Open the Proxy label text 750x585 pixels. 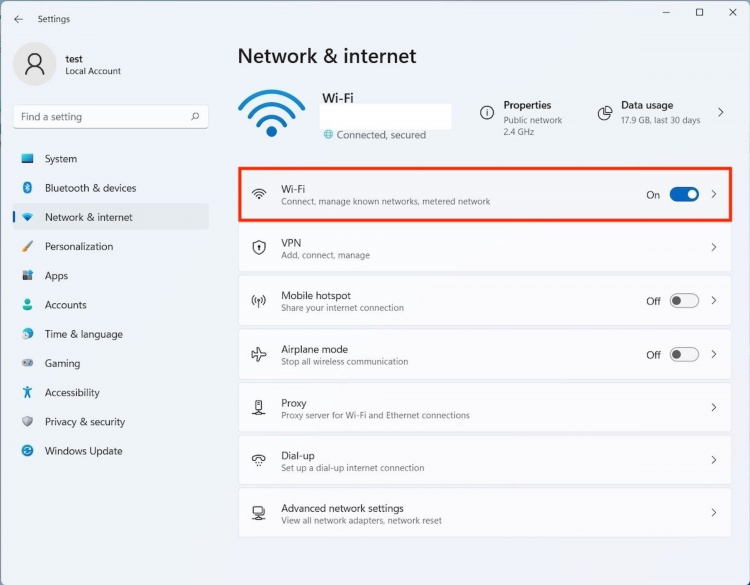coord(294,403)
